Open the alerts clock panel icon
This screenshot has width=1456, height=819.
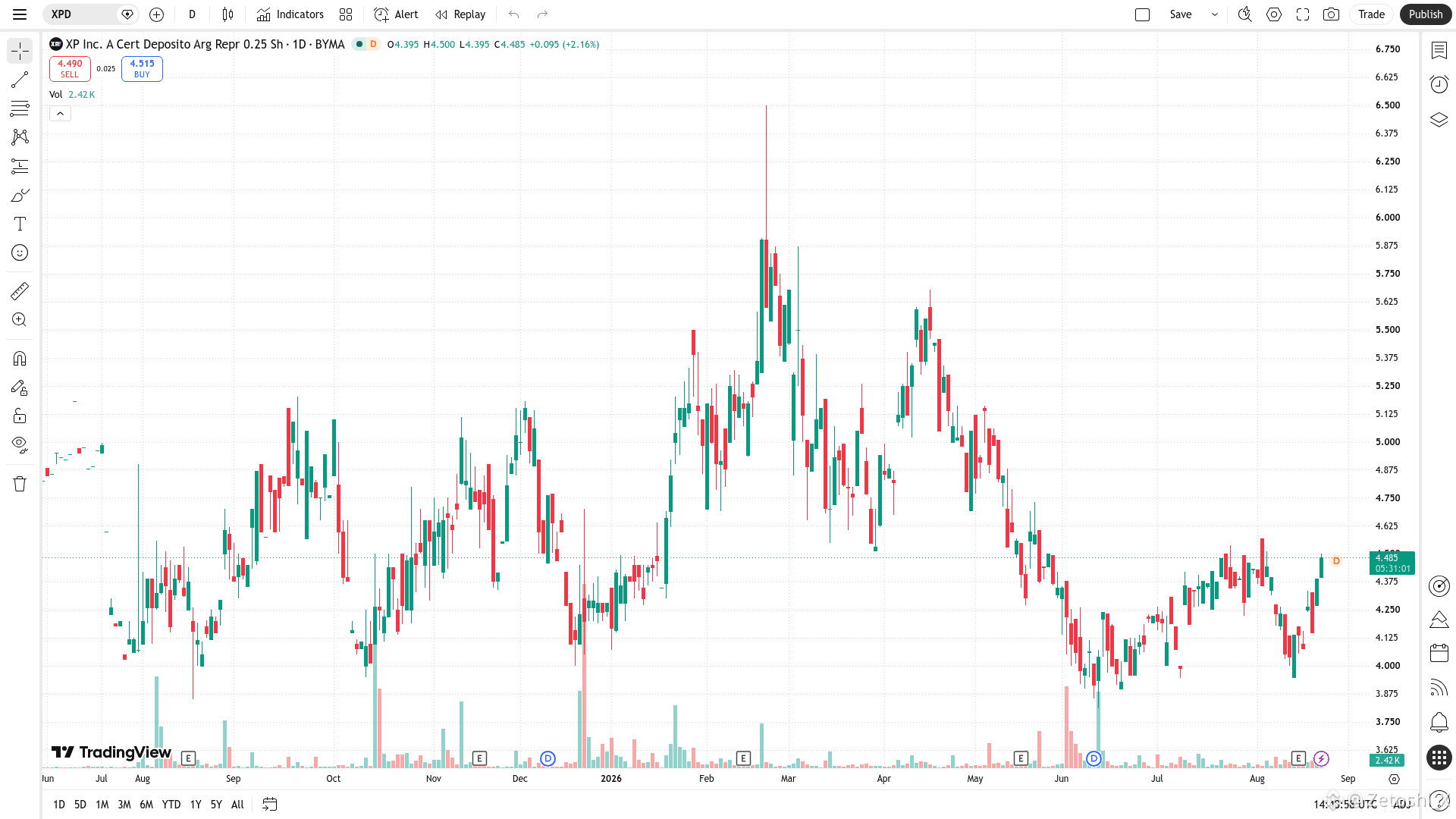(1439, 84)
